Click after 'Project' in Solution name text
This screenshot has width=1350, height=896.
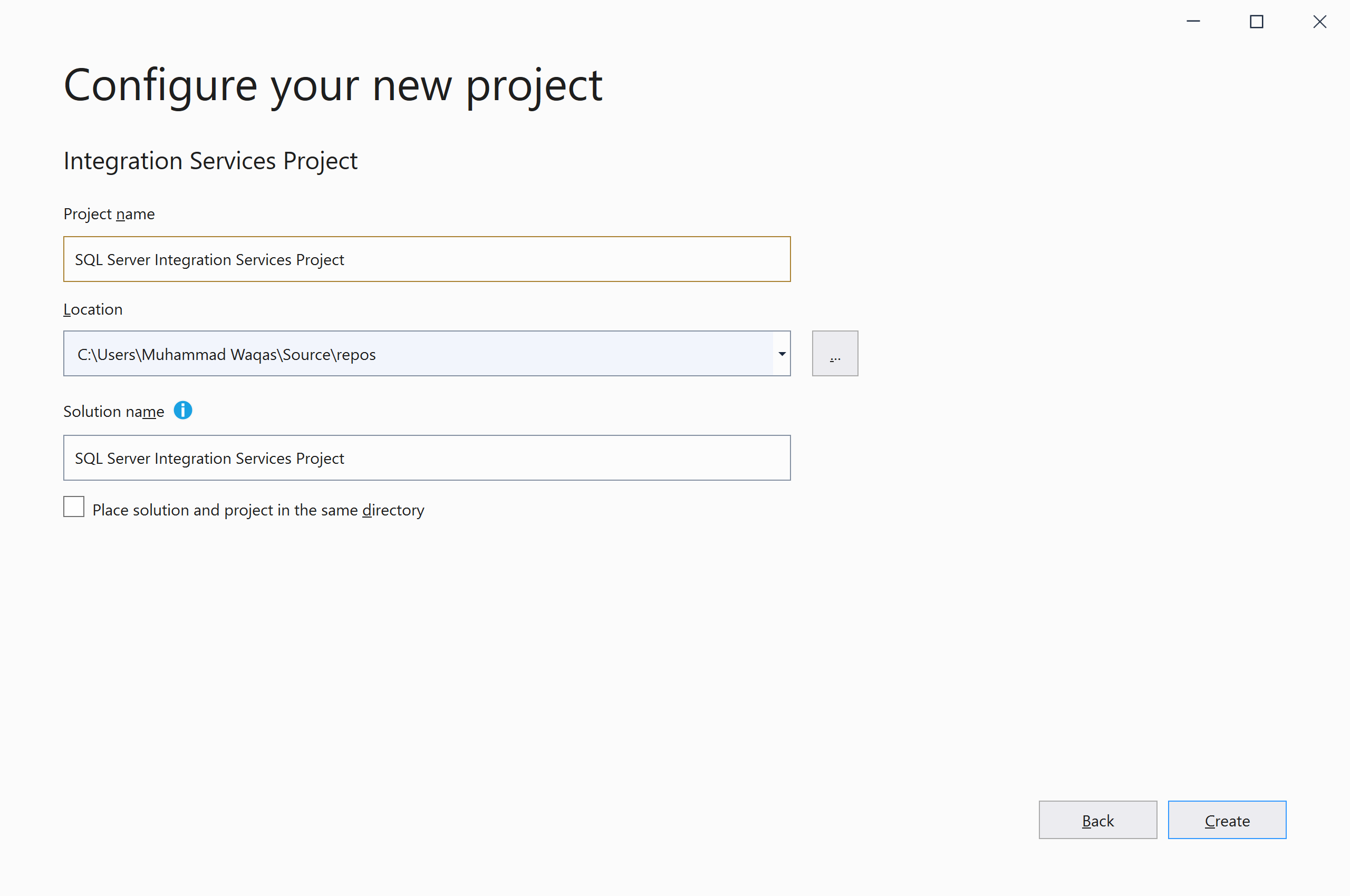346,459
